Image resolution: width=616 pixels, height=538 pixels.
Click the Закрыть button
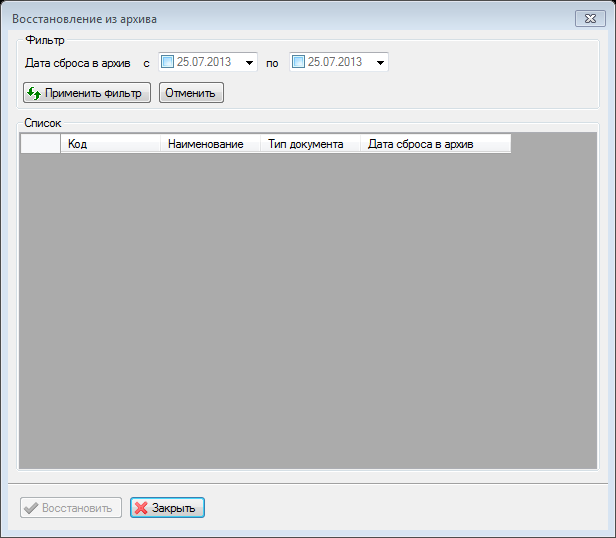click(x=167, y=508)
